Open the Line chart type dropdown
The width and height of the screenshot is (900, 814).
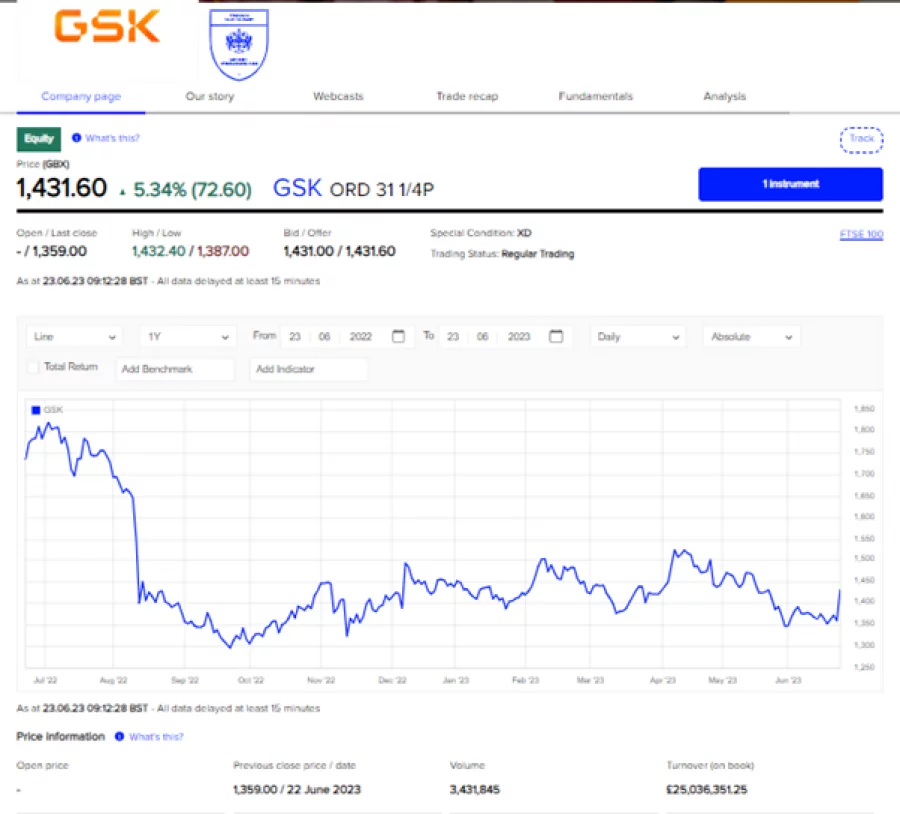(74, 337)
